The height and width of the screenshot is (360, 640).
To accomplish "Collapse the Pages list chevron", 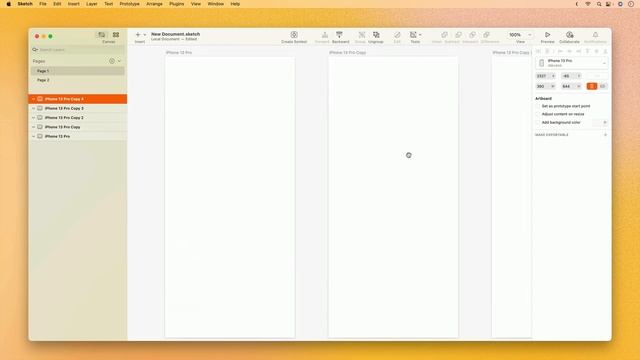I will [x=119, y=61].
